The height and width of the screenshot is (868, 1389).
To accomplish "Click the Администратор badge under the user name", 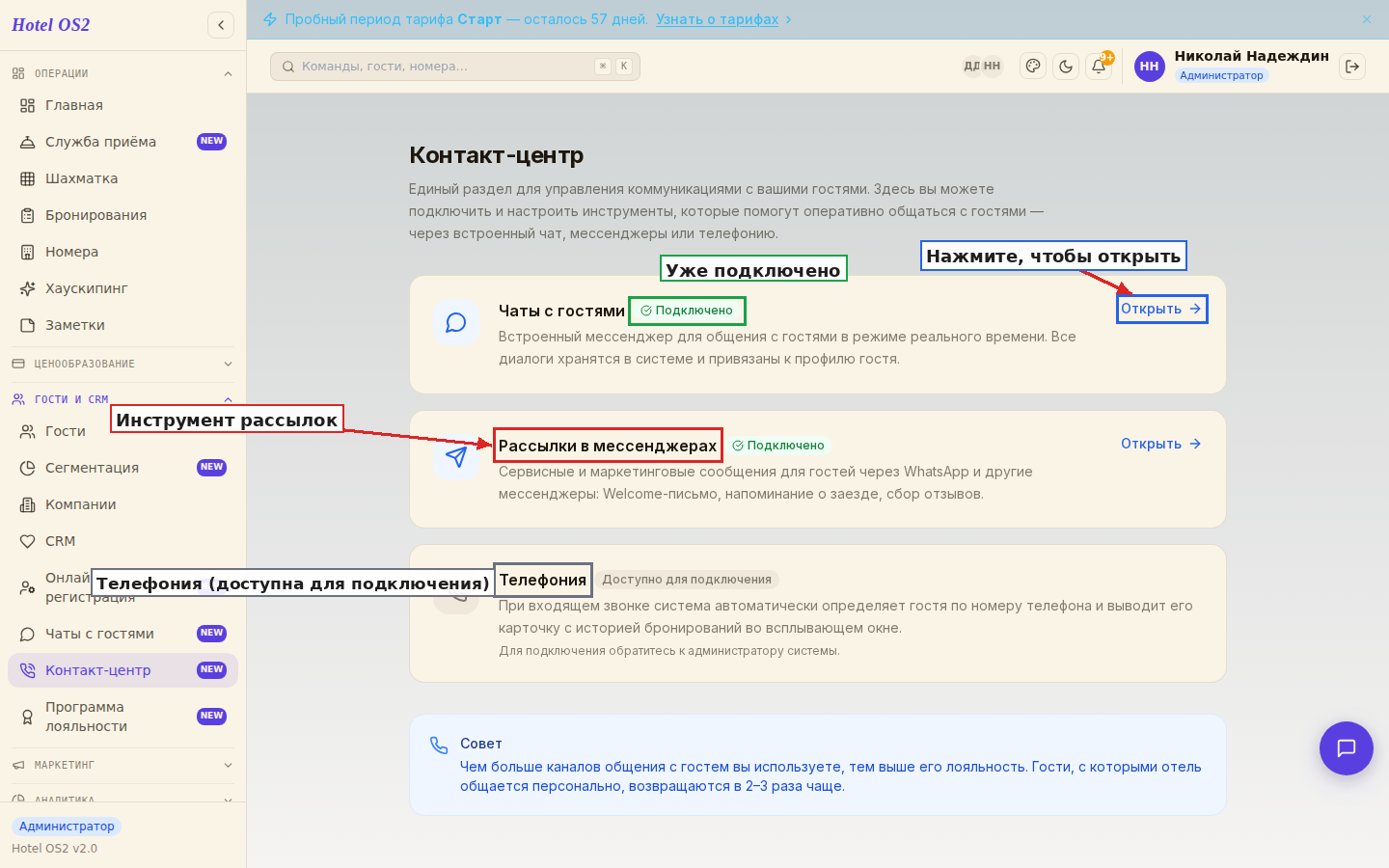I will point(1221,75).
